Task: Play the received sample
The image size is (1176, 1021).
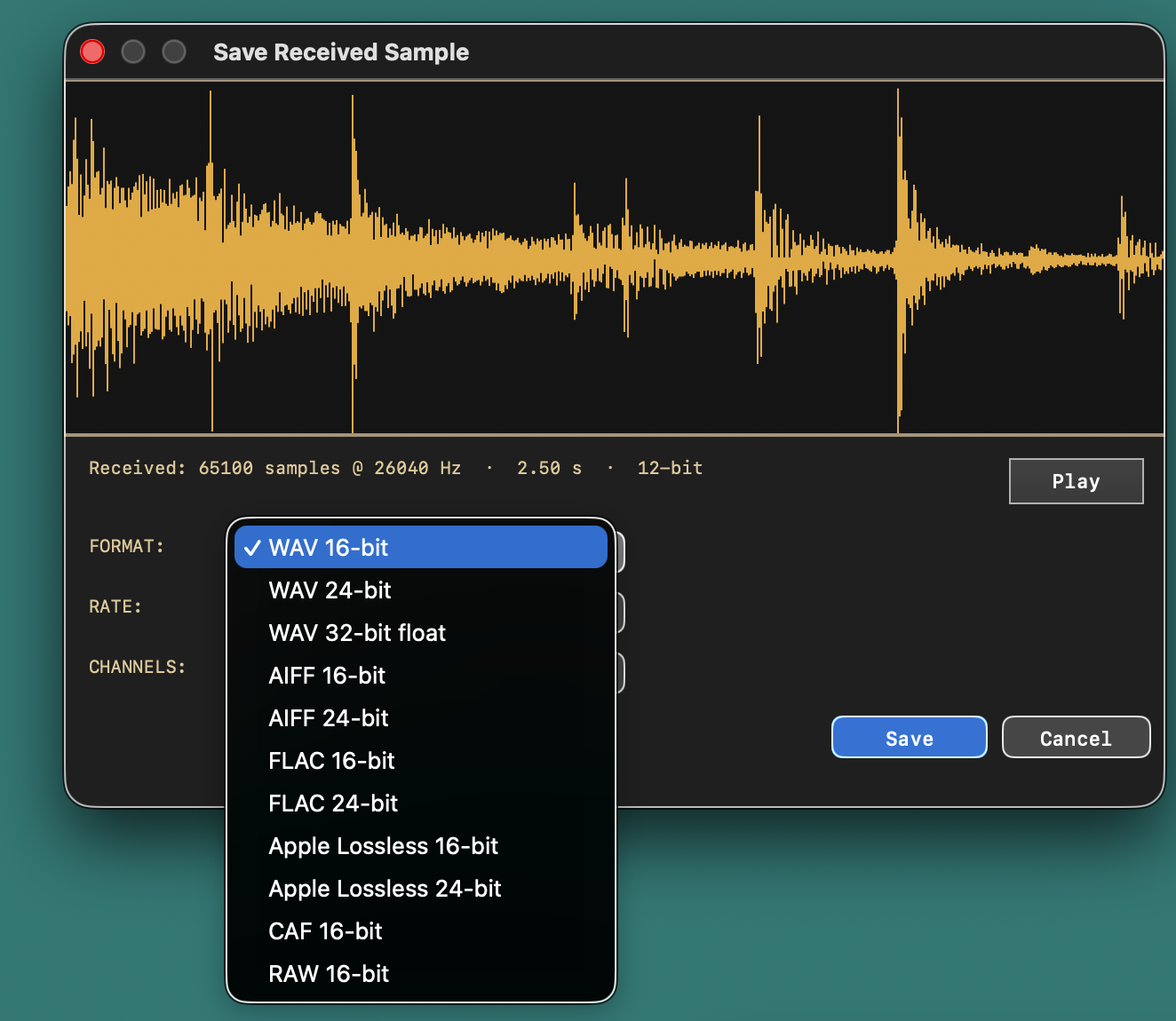Action: [1076, 481]
